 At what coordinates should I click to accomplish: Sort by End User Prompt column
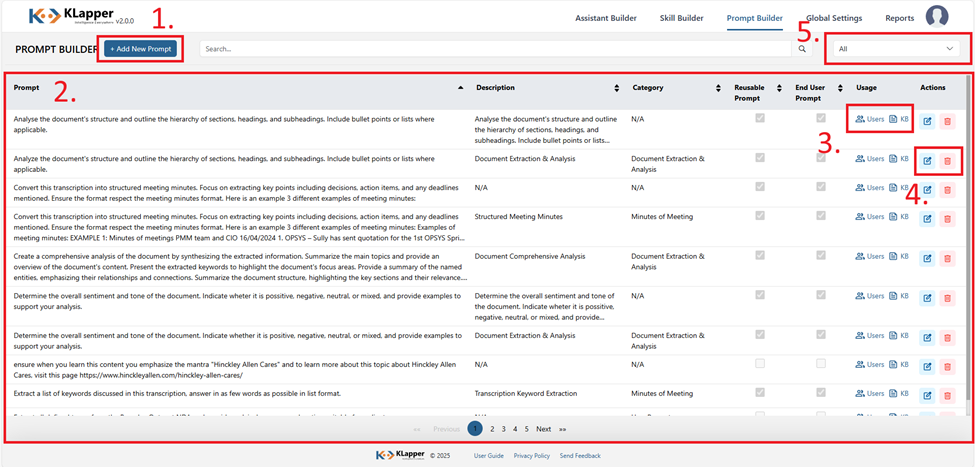[x=839, y=88]
